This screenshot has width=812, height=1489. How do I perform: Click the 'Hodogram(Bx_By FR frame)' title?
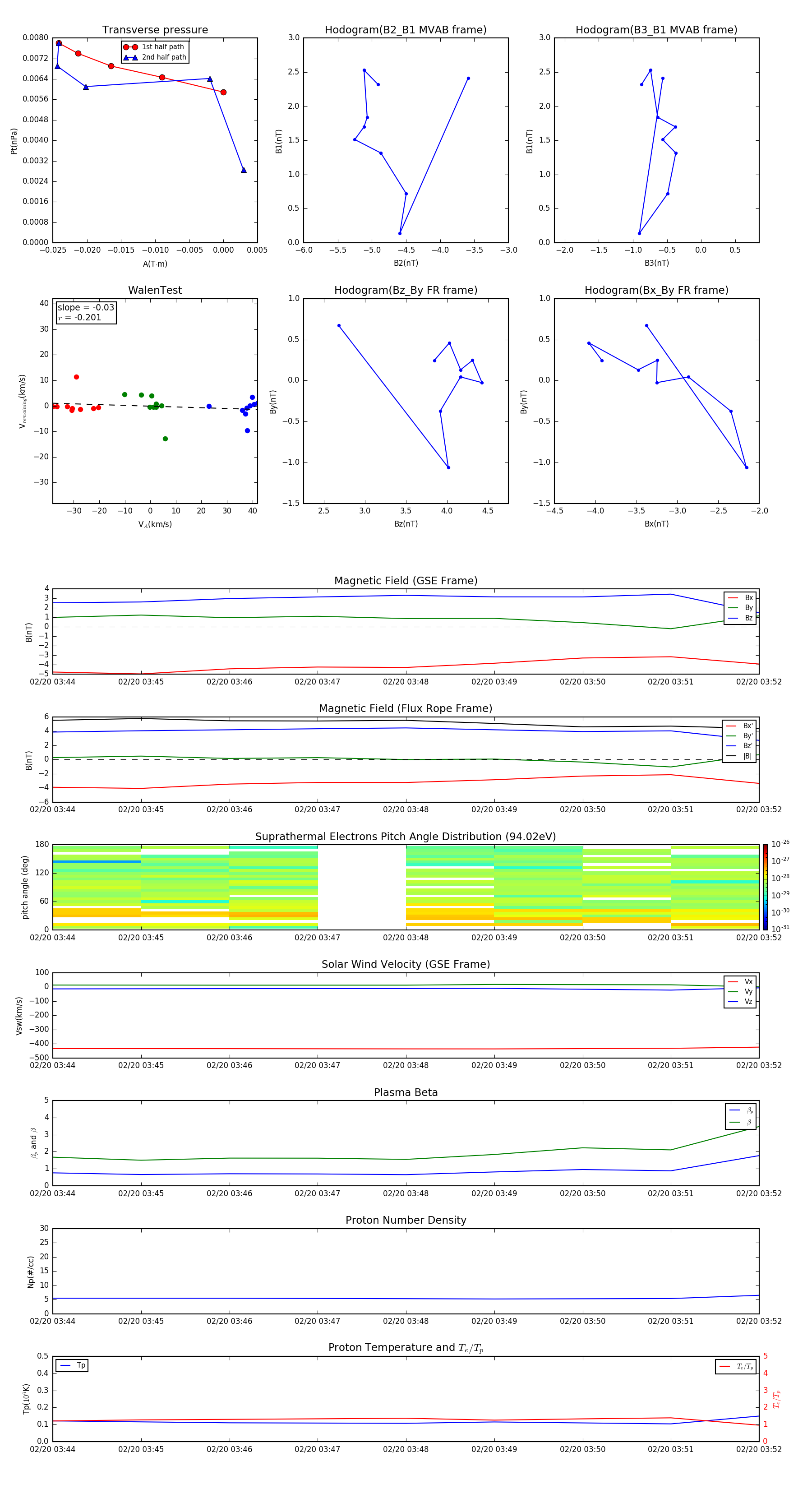click(x=656, y=290)
